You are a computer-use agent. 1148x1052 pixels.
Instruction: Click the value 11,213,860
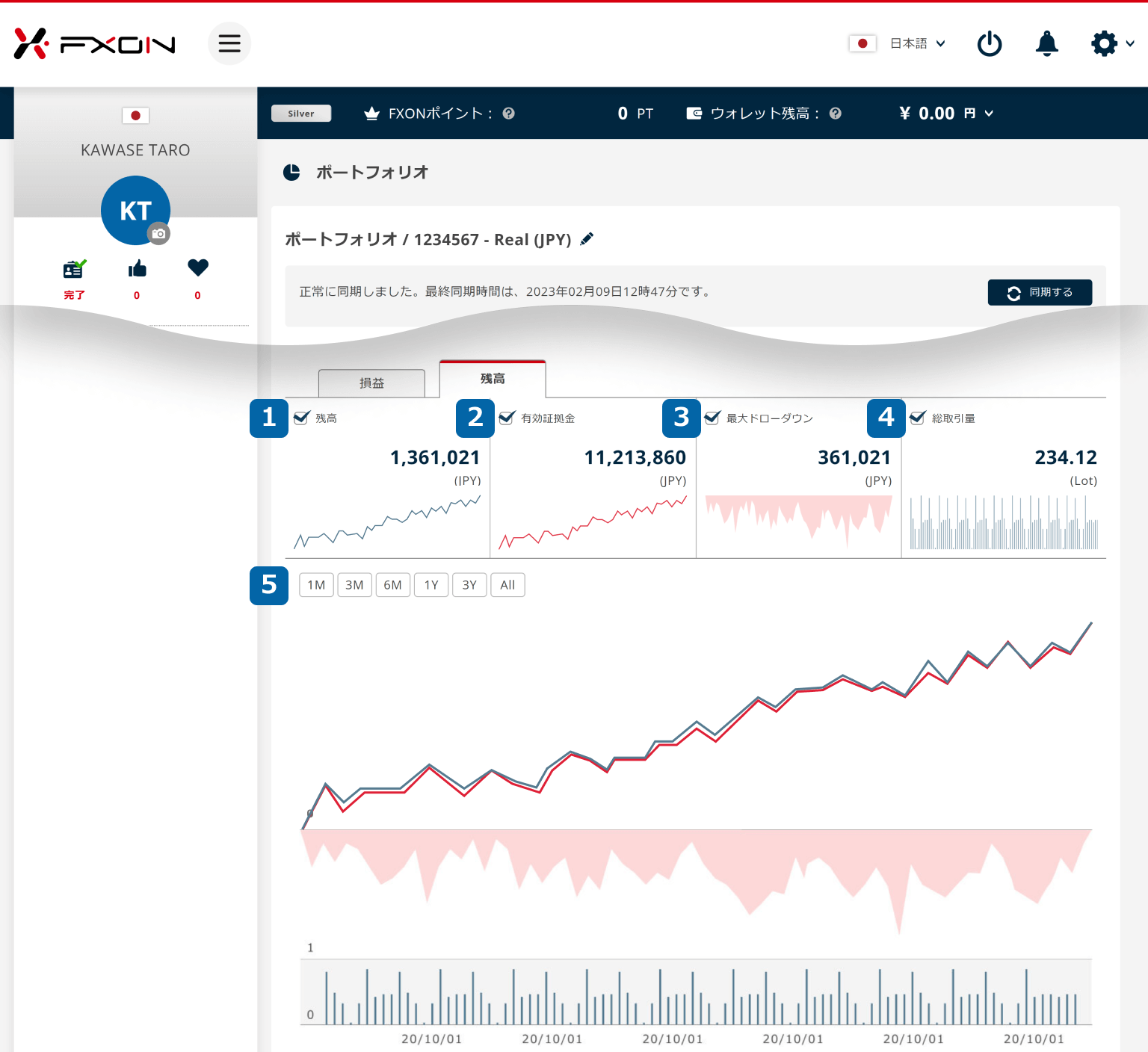[x=635, y=457]
